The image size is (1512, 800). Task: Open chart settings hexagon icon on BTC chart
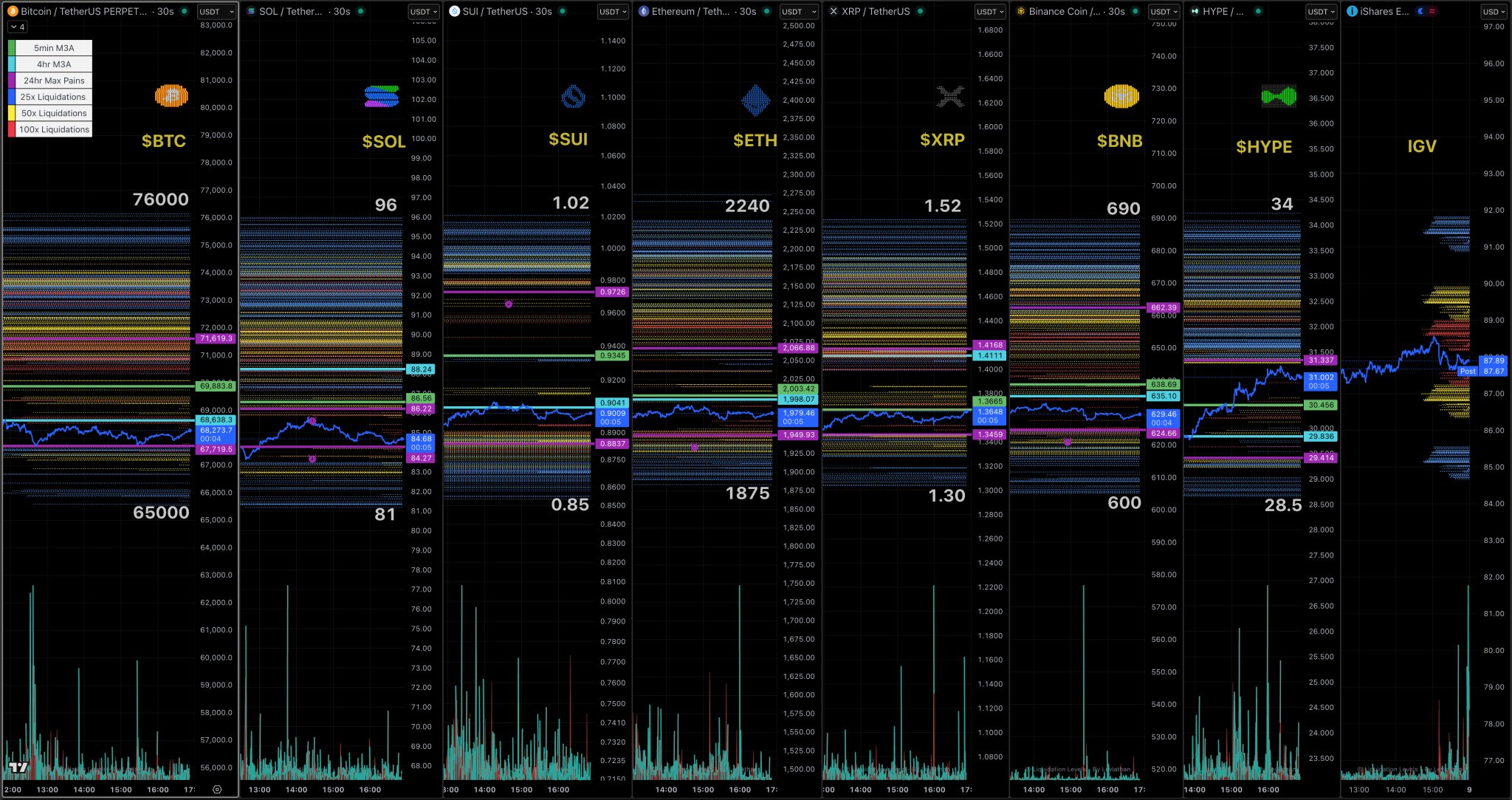click(216, 789)
